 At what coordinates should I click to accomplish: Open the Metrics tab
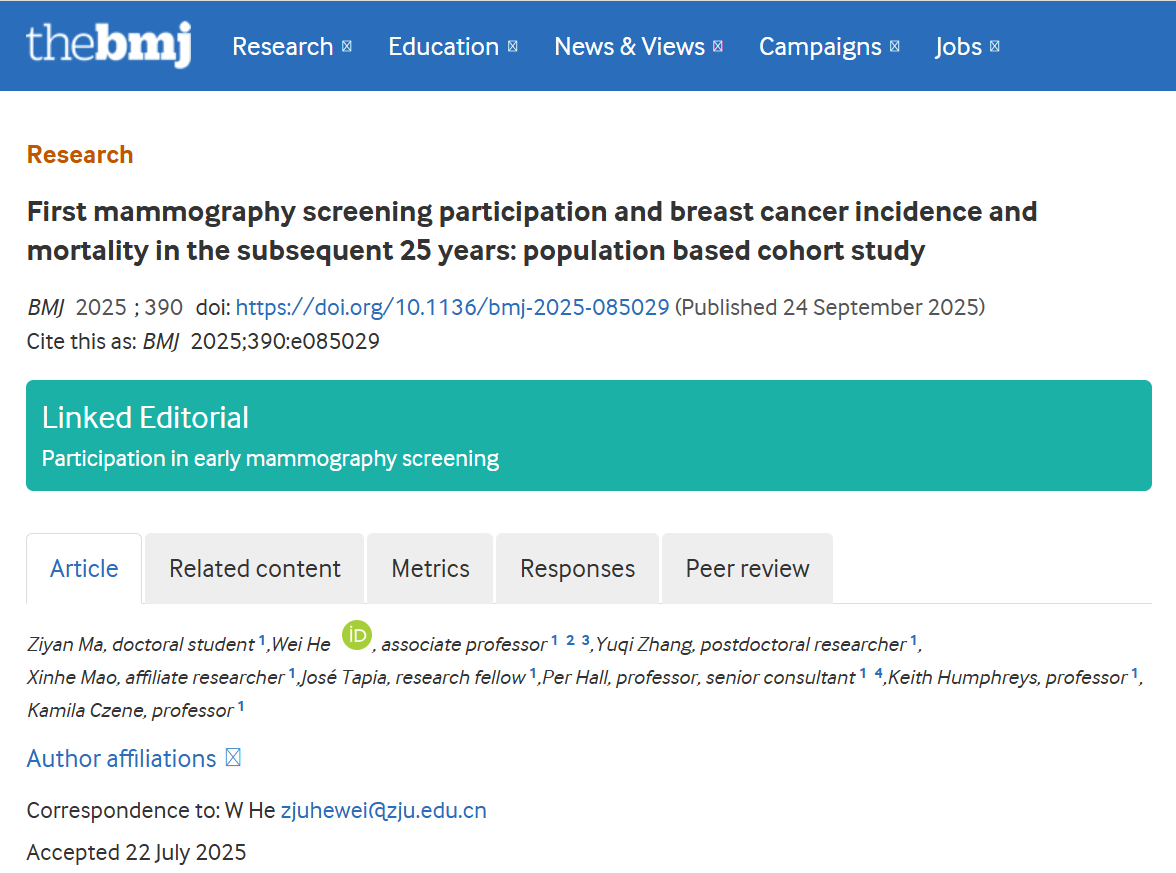[430, 568]
